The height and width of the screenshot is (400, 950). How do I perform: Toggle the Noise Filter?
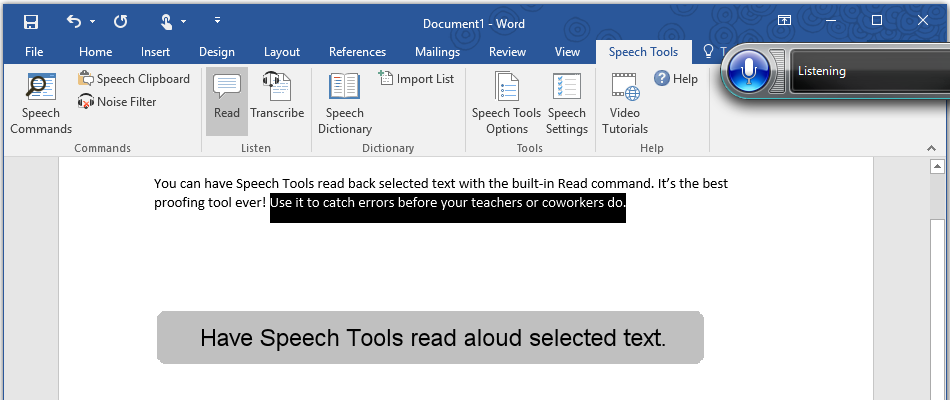click(x=117, y=102)
